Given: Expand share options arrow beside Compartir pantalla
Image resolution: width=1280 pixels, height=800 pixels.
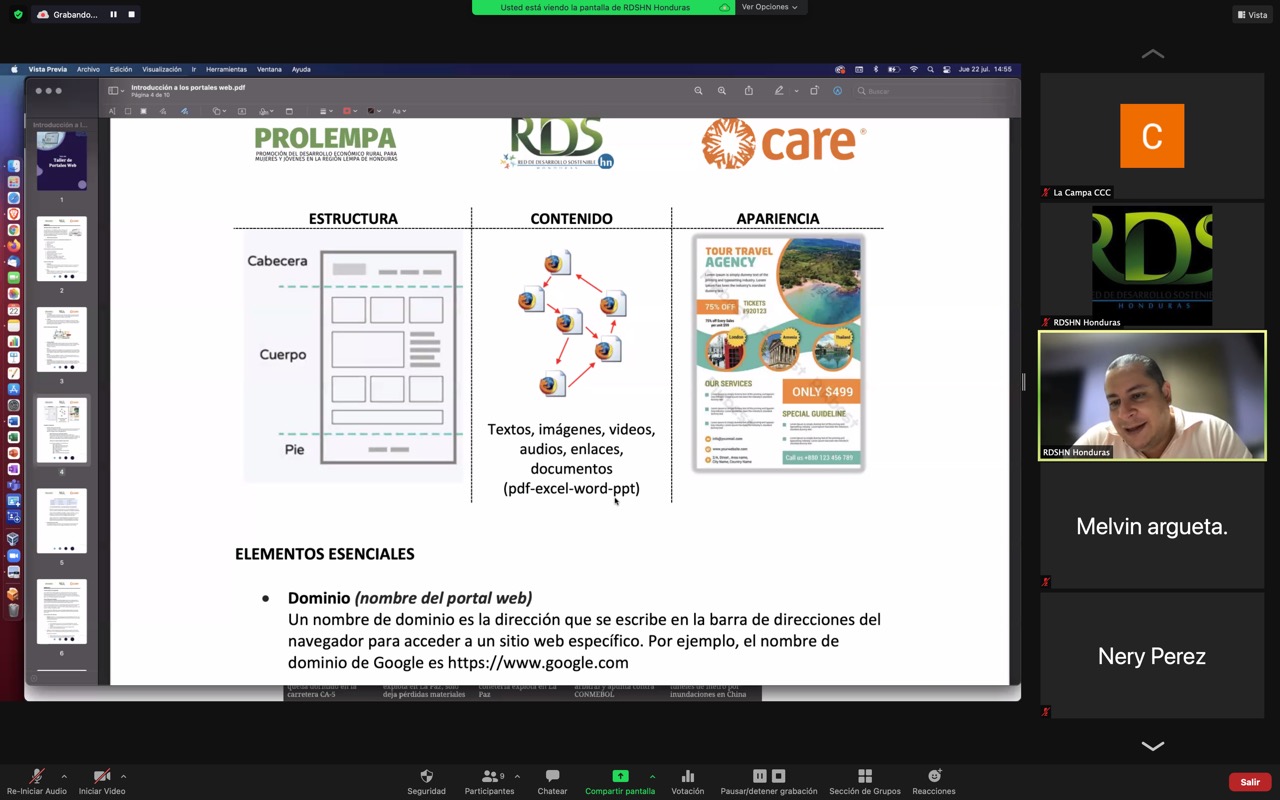Looking at the screenshot, I should pyautogui.click(x=652, y=776).
